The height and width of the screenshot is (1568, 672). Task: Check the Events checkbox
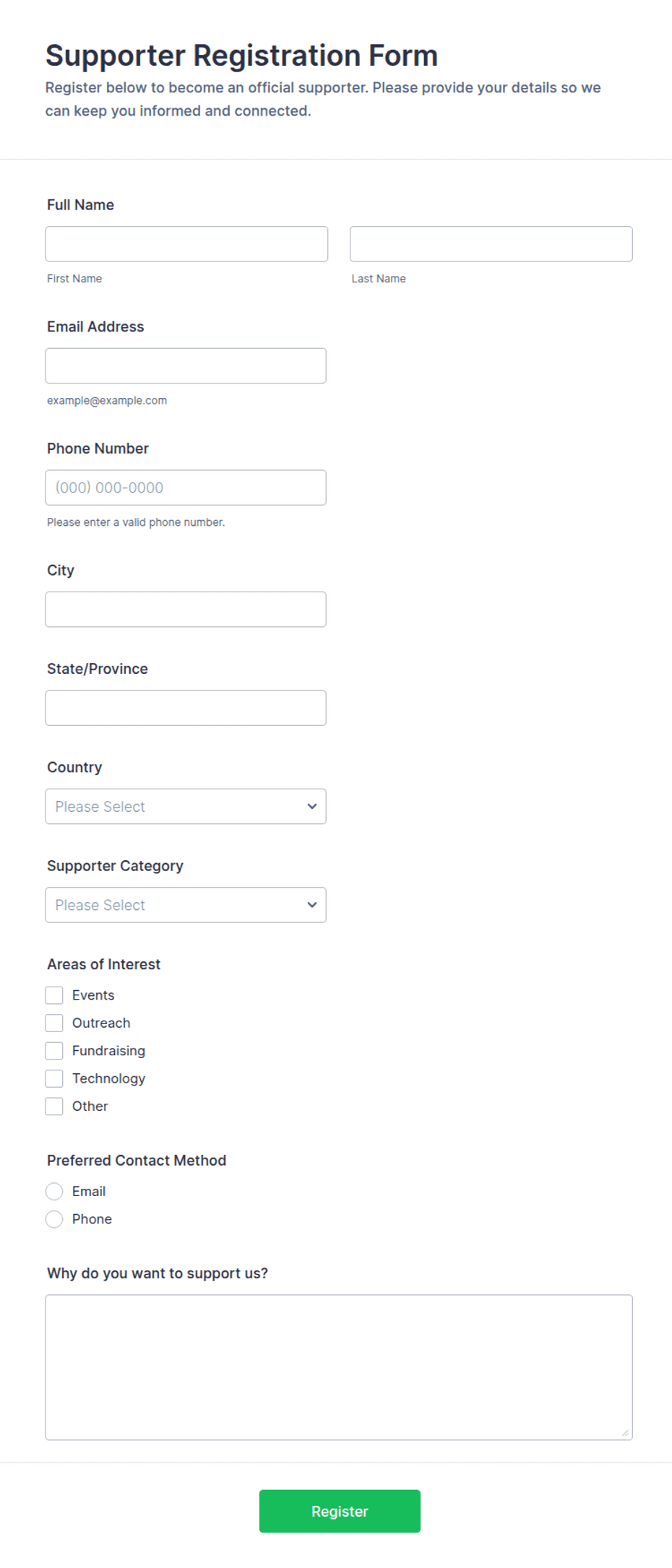(54, 995)
